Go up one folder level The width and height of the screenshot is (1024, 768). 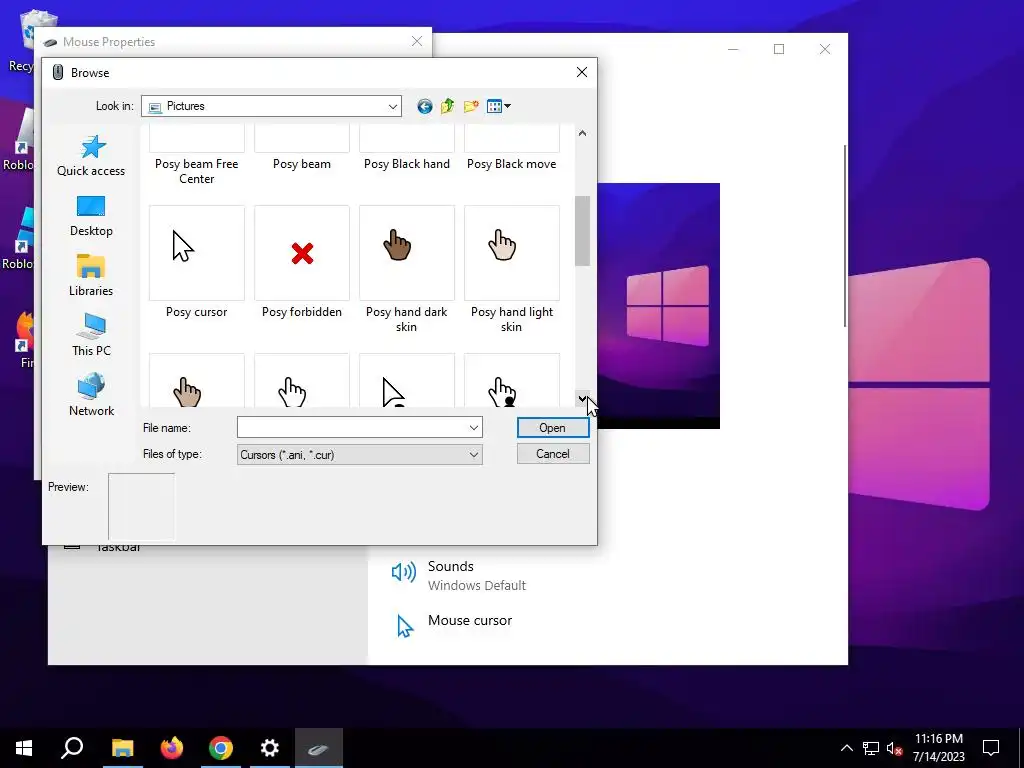pos(447,106)
